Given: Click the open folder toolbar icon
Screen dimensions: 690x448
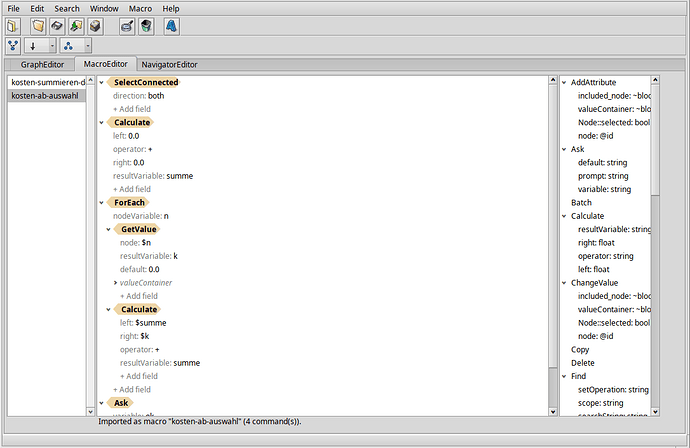Looking at the screenshot, I should [x=38, y=26].
